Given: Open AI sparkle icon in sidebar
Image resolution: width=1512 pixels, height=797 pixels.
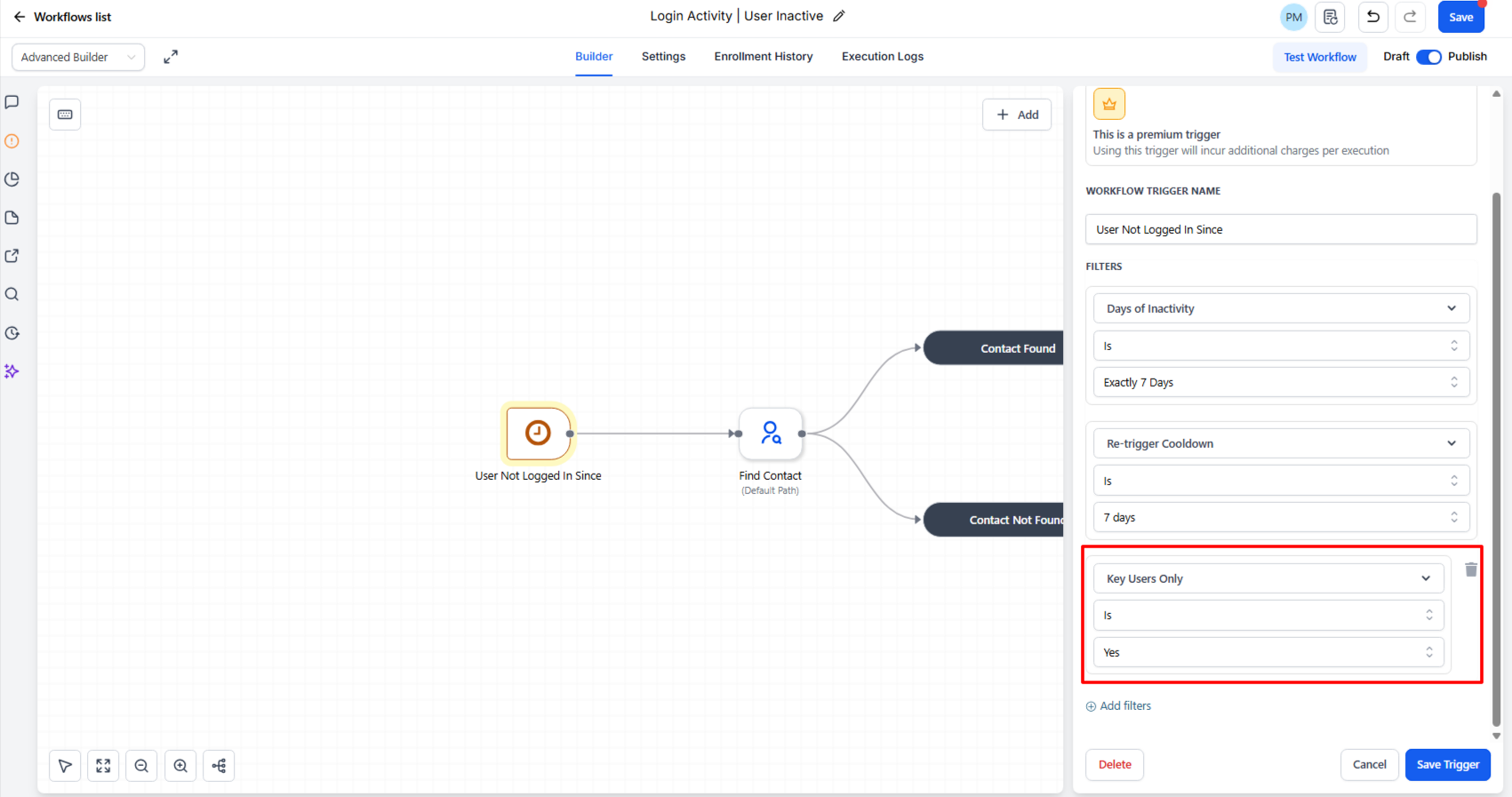Looking at the screenshot, I should coord(12,371).
